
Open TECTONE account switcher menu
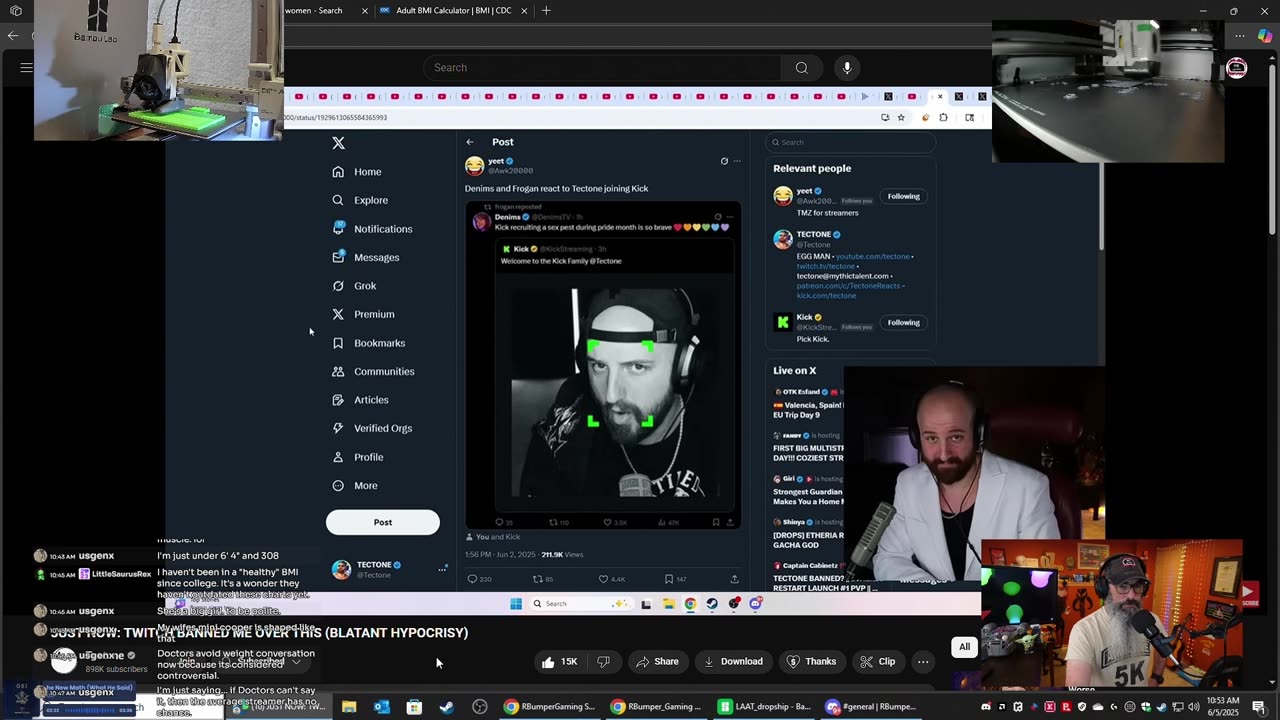click(x=386, y=569)
